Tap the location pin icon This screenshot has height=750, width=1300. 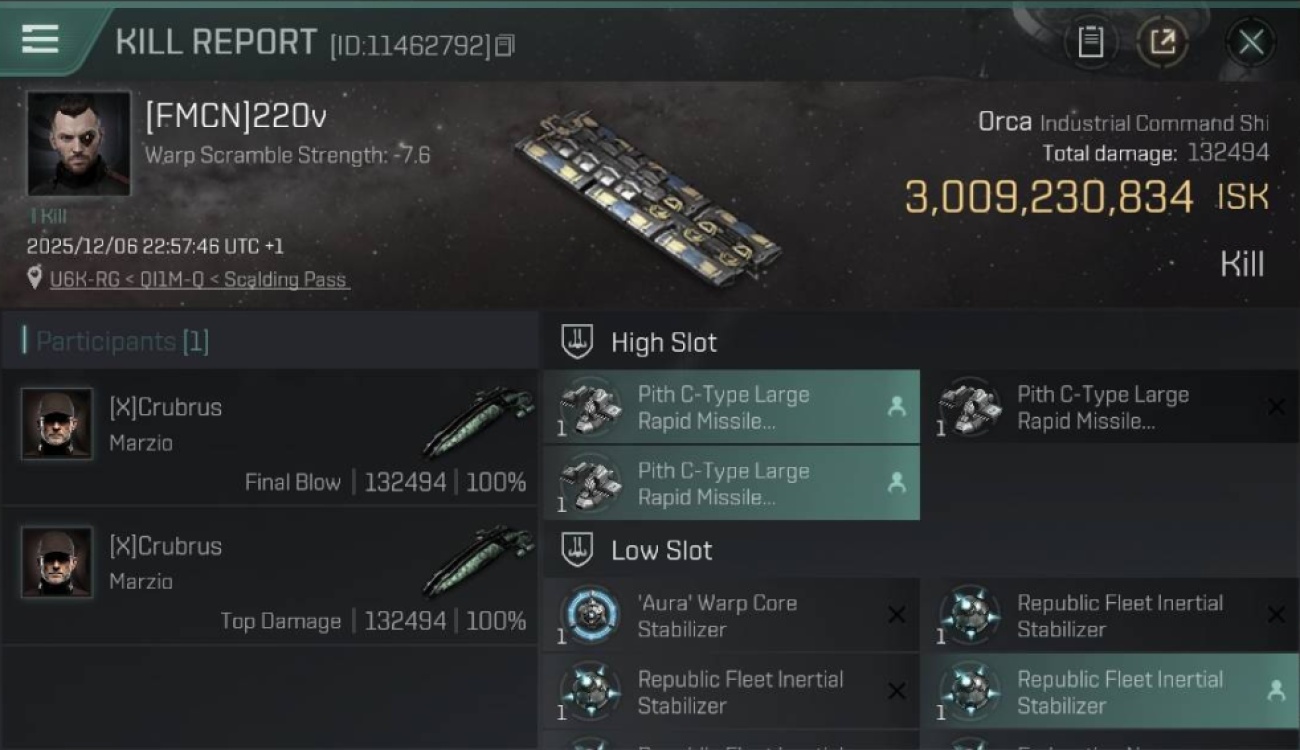[x=36, y=279]
